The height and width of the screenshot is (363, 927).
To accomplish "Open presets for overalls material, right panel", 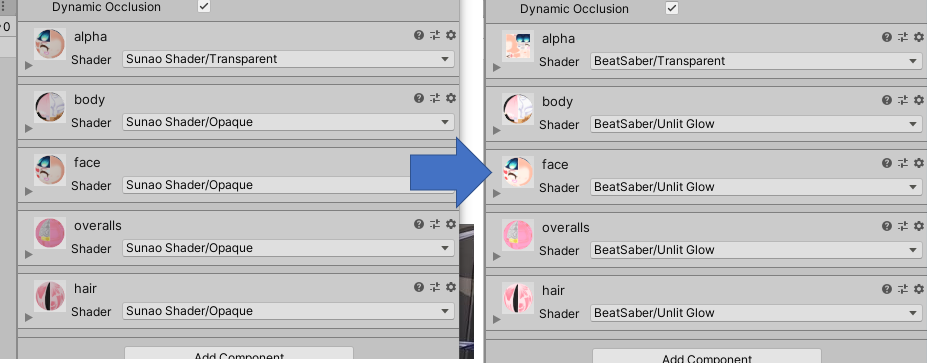I will [x=903, y=226].
